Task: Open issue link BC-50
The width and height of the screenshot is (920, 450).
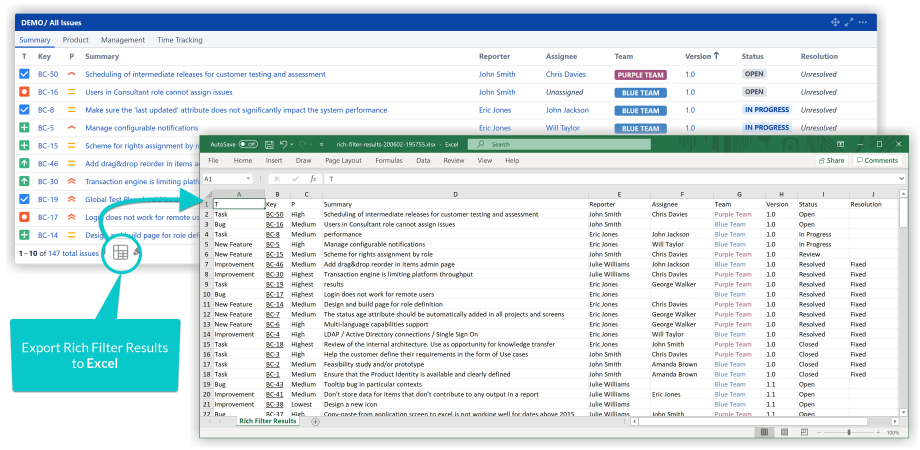Action: tap(47, 74)
